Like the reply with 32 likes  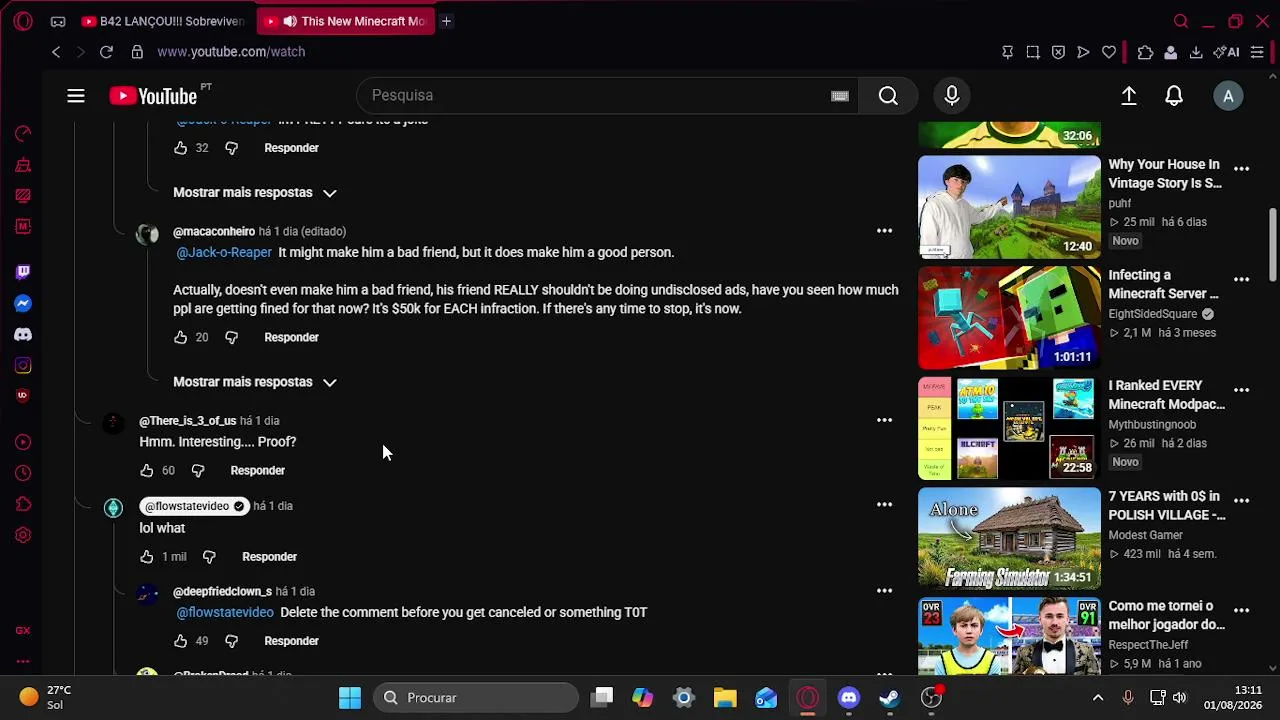180,148
